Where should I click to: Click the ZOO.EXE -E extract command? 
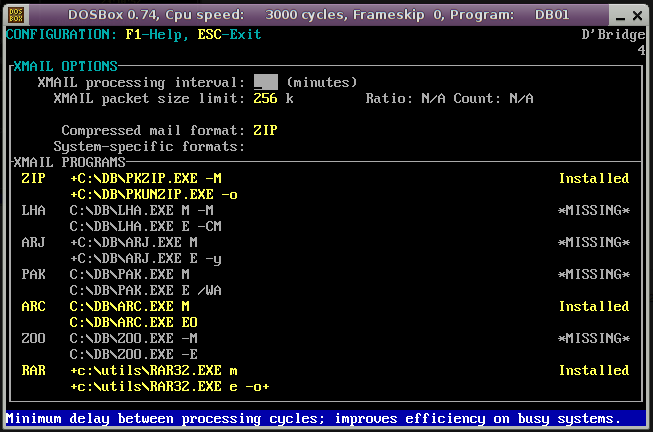coord(133,354)
